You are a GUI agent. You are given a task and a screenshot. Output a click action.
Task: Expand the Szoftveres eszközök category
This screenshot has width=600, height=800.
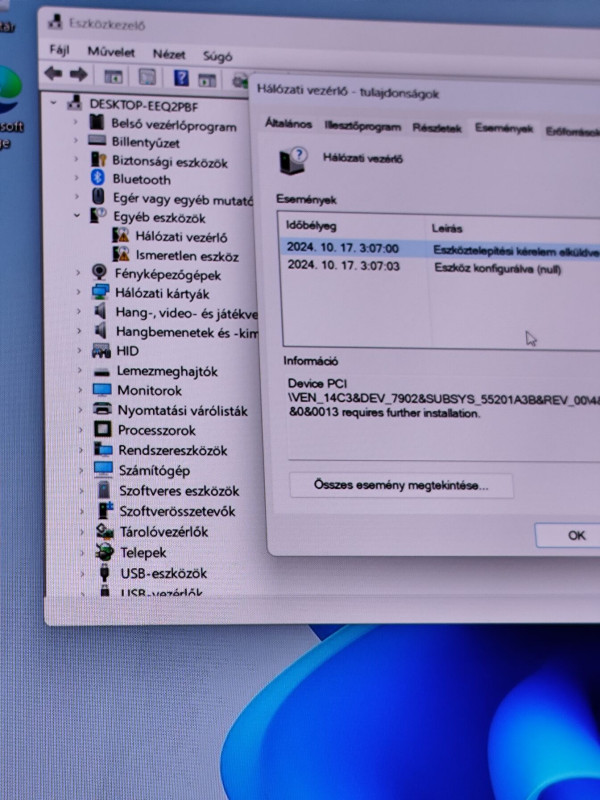coord(81,490)
